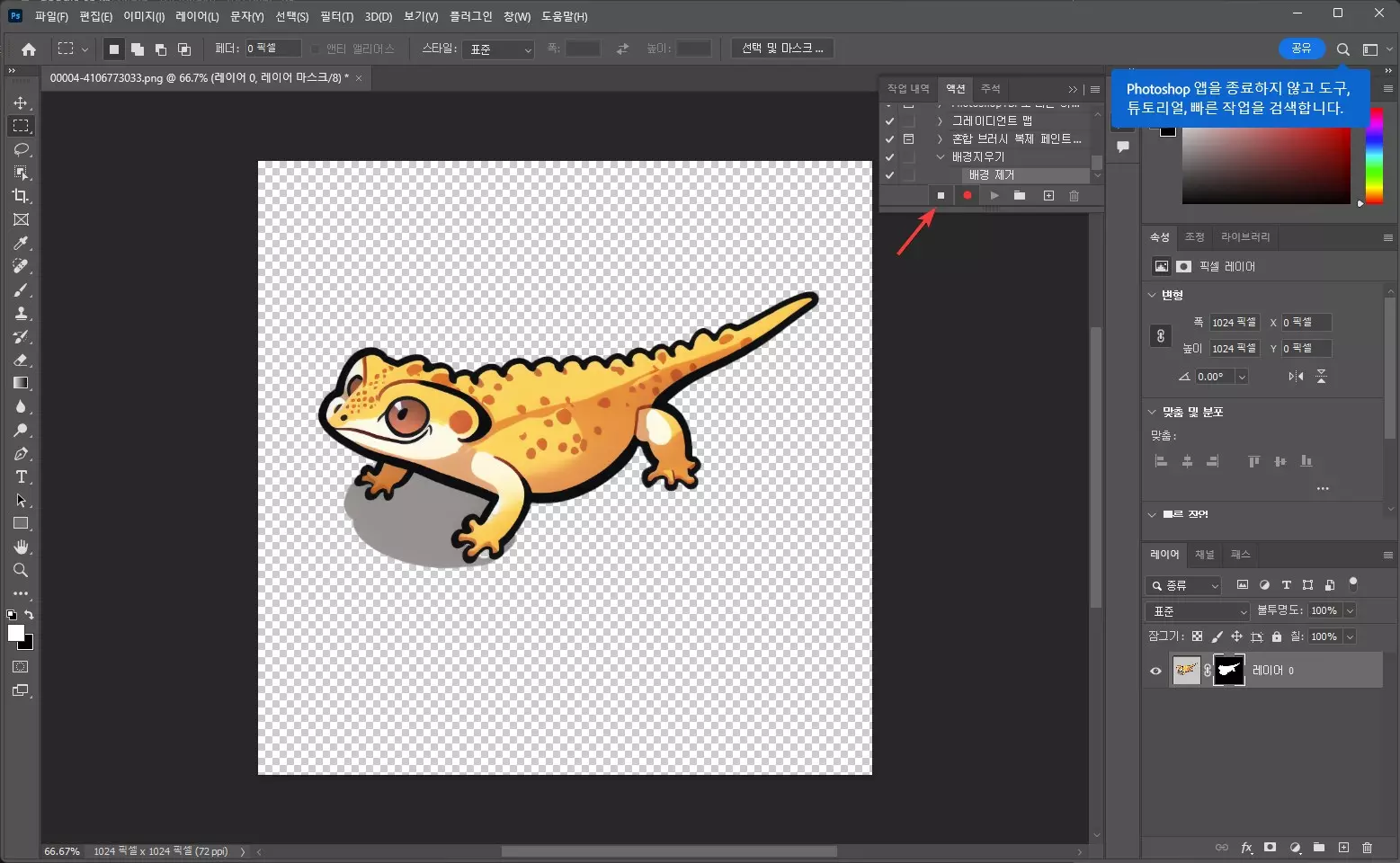Select the 배경 제거 action row

(1025, 175)
